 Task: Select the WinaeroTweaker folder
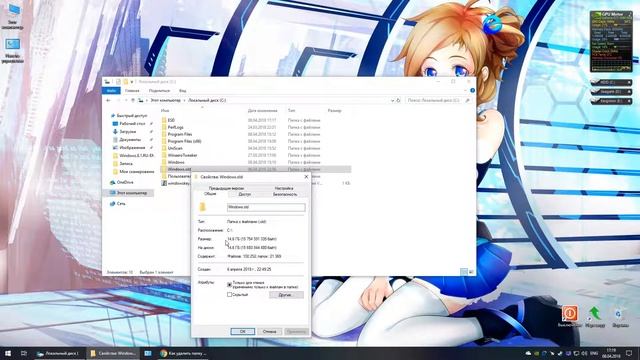coord(182,155)
